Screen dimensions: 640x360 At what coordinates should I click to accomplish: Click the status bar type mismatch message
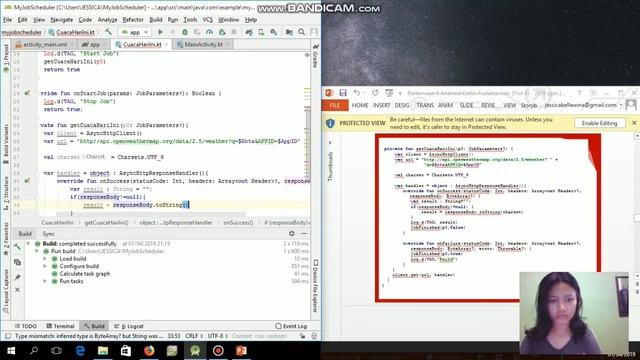pyautogui.click(x=89, y=336)
